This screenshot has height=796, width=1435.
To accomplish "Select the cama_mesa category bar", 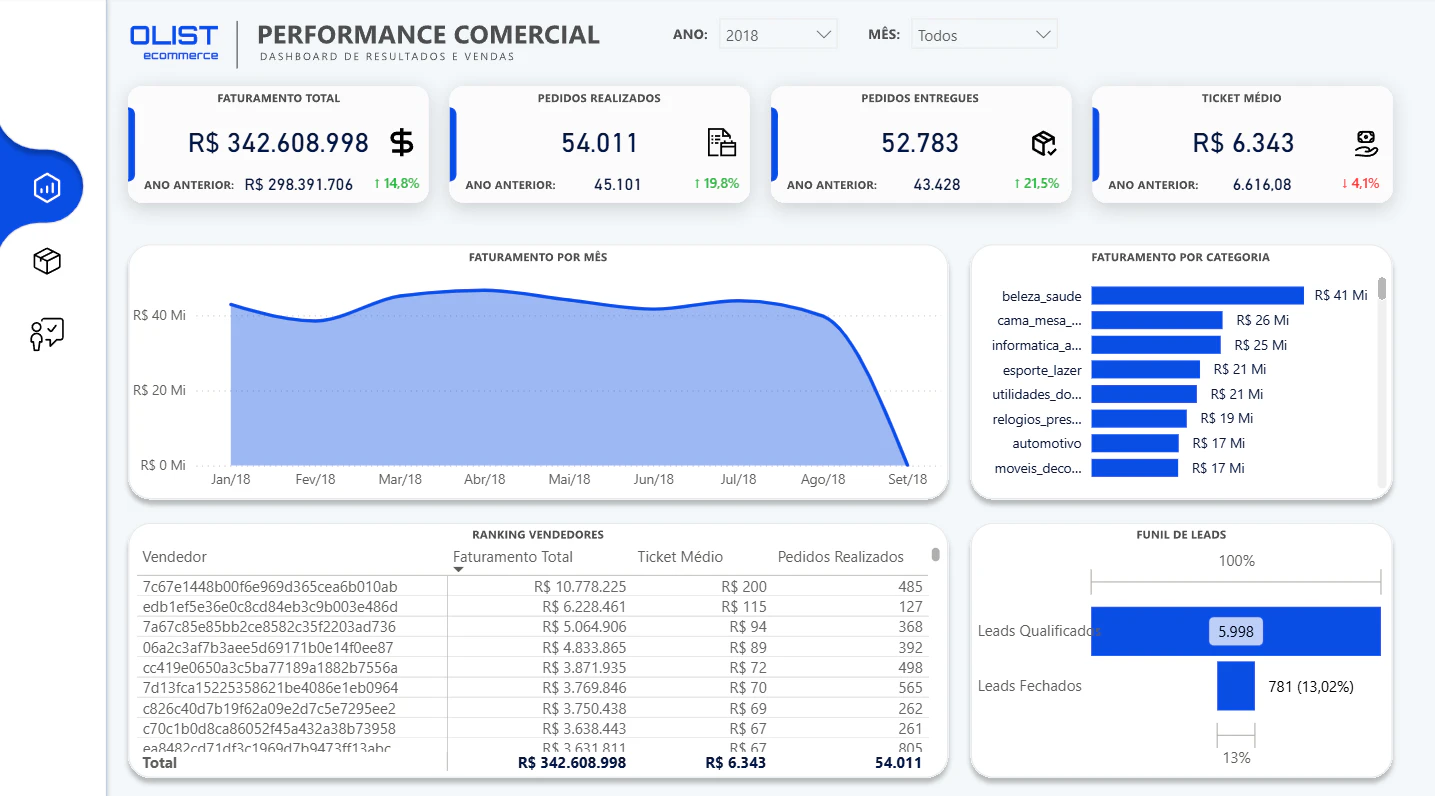I will [x=1157, y=320].
